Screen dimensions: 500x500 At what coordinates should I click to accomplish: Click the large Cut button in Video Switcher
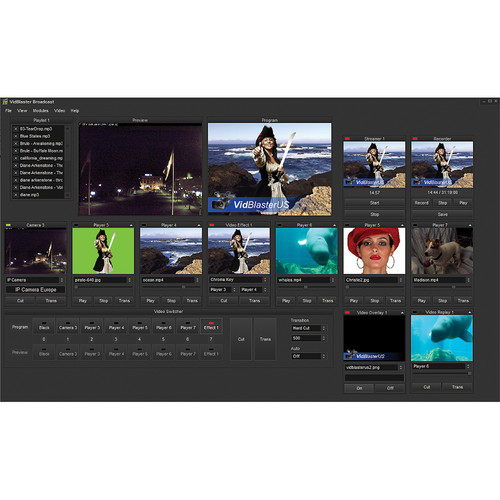click(x=241, y=339)
